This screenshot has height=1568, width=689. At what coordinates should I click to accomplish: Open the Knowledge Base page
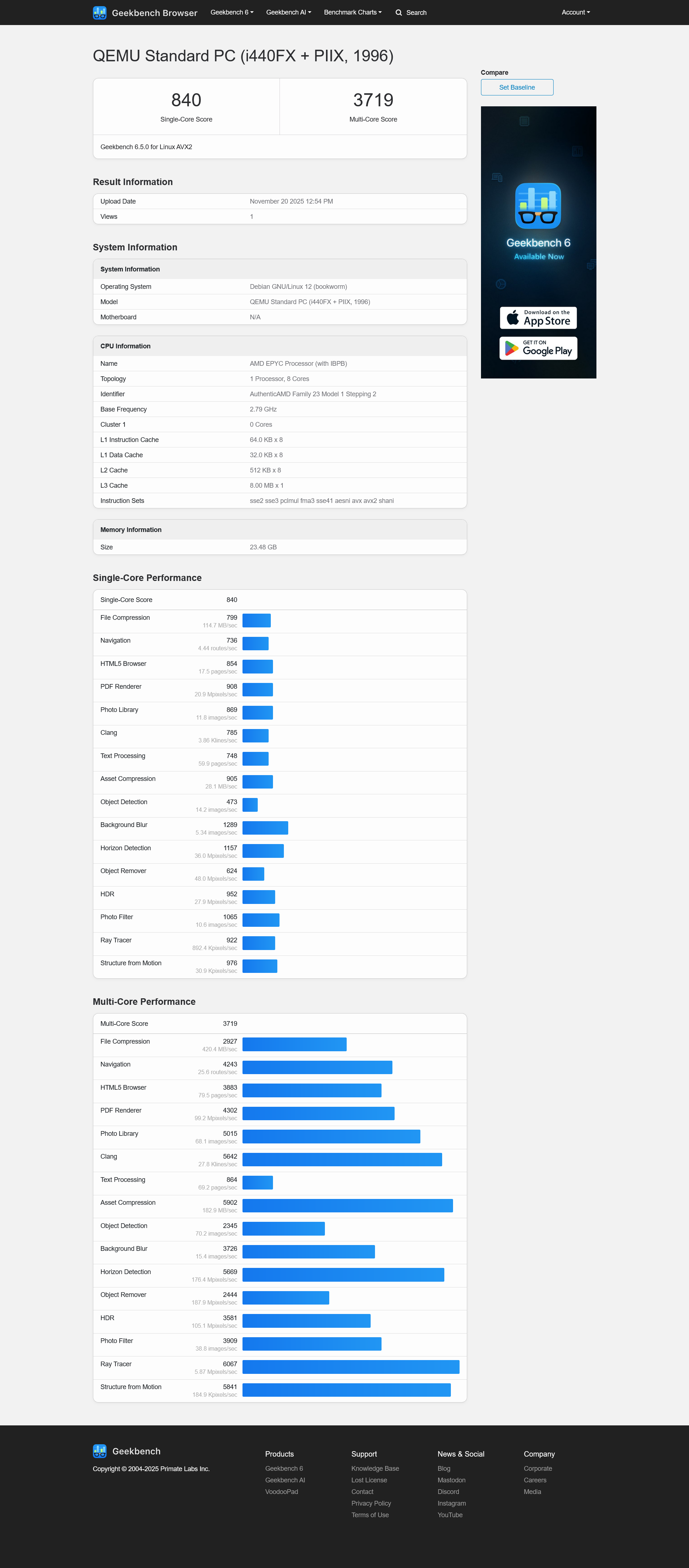(x=375, y=1468)
